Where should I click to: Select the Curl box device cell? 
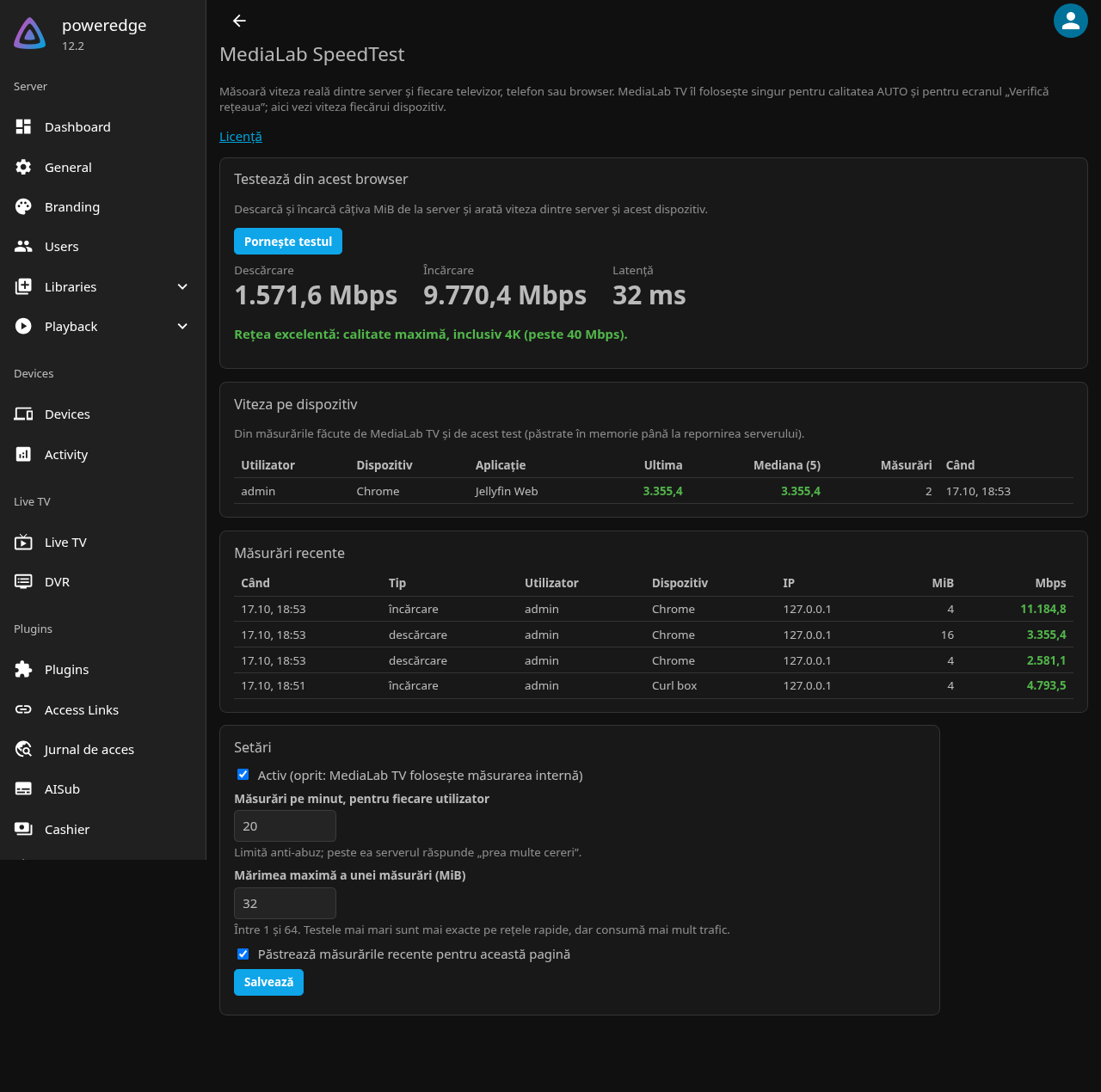674,686
